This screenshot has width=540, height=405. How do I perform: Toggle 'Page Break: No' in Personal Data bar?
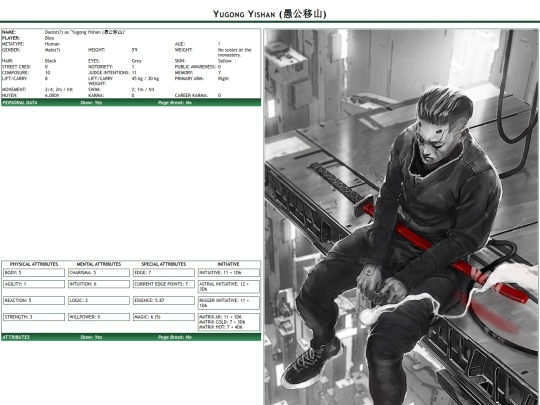point(175,103)
